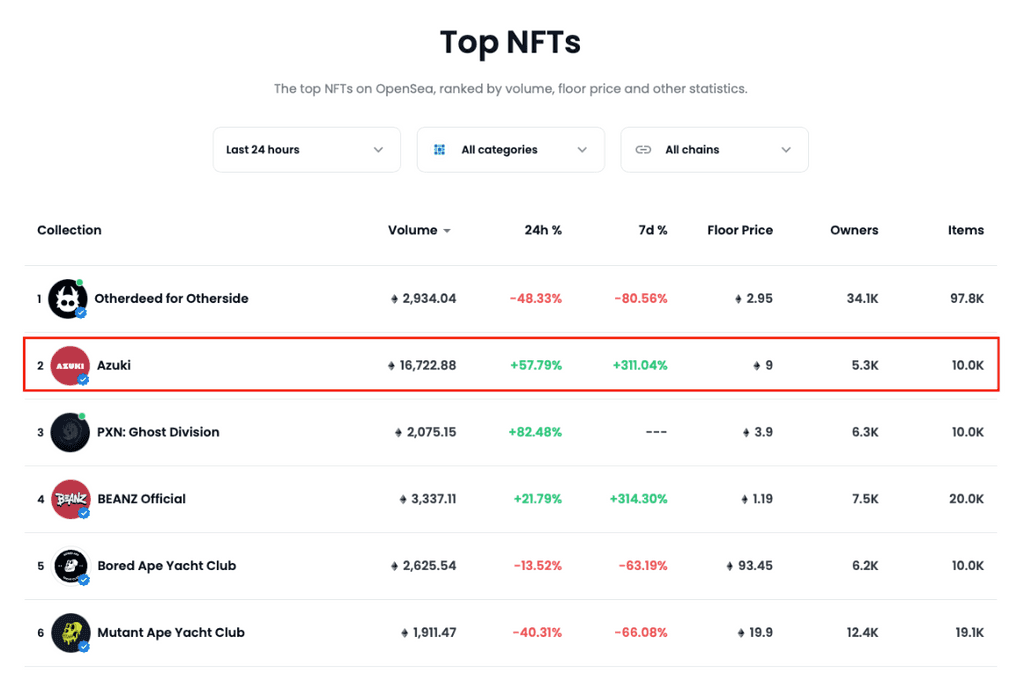This screenshot has width=1024, height=673.
Task: Open the BEANZ Official logo
Action: click(x=70, y=499)
